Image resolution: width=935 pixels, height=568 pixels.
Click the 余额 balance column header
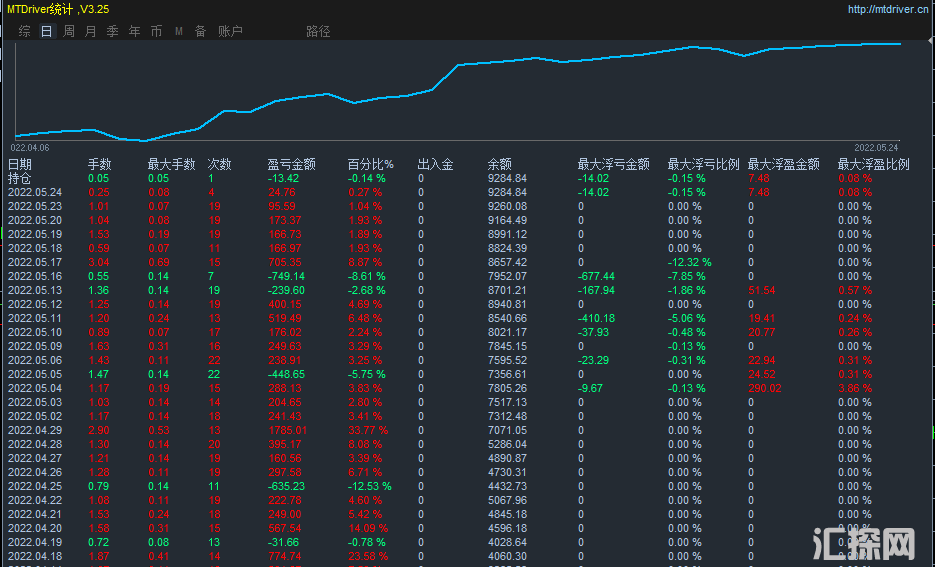pyautogui.click(x=499, y=164)
